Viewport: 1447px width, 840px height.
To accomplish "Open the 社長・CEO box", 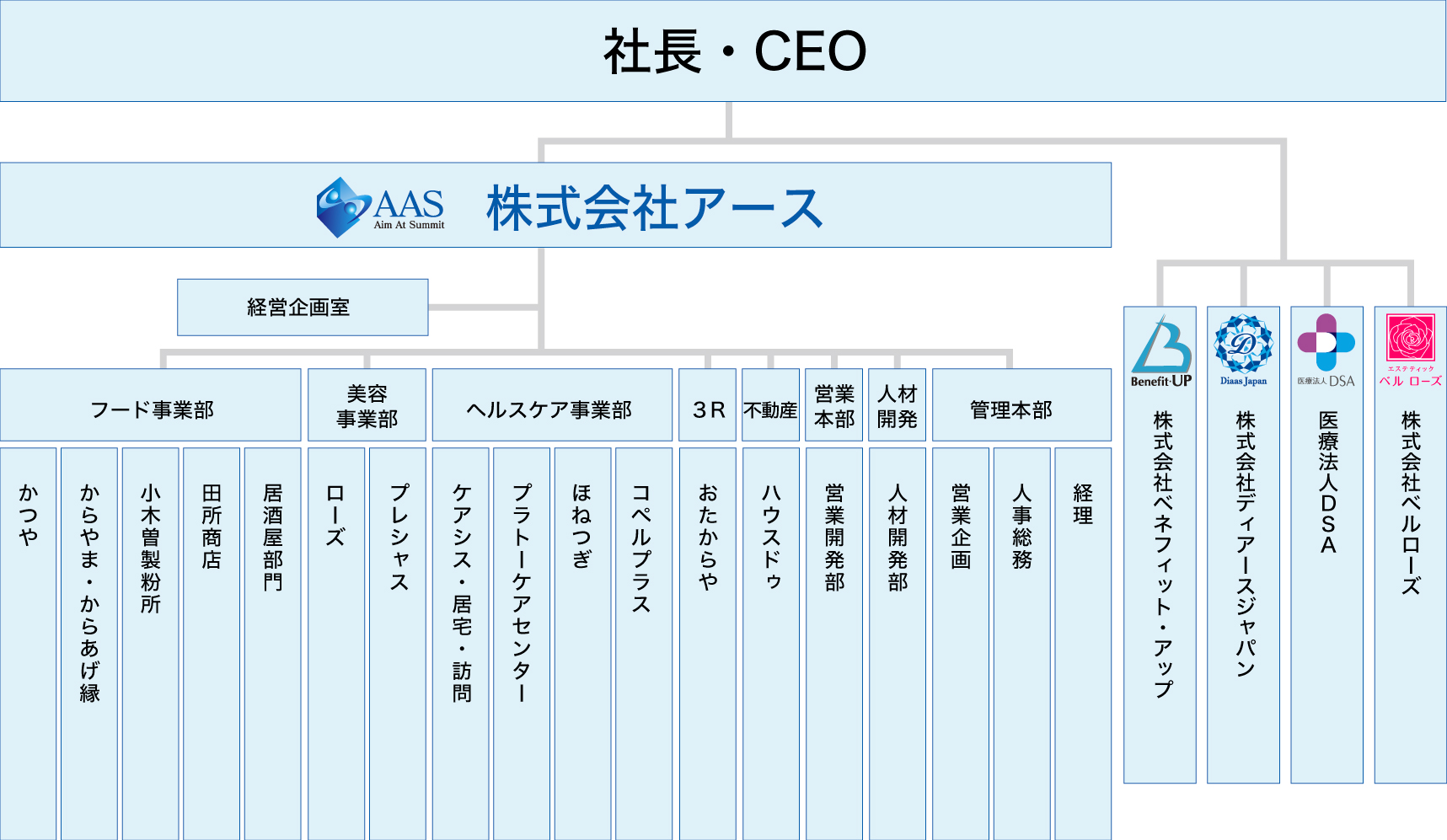I will click(x=723, y=51).
